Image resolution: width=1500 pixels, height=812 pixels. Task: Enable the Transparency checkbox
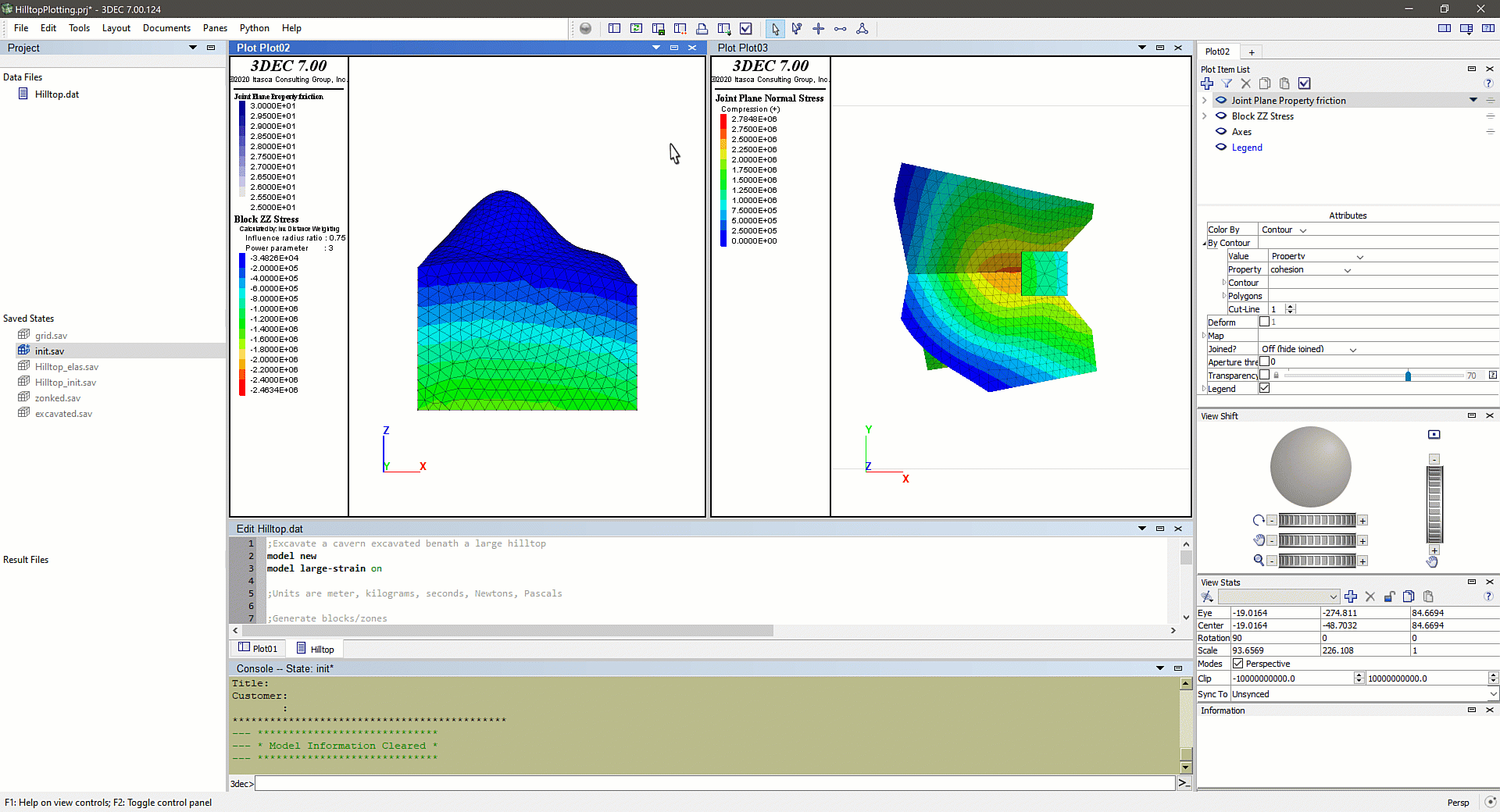point(1264,375)
